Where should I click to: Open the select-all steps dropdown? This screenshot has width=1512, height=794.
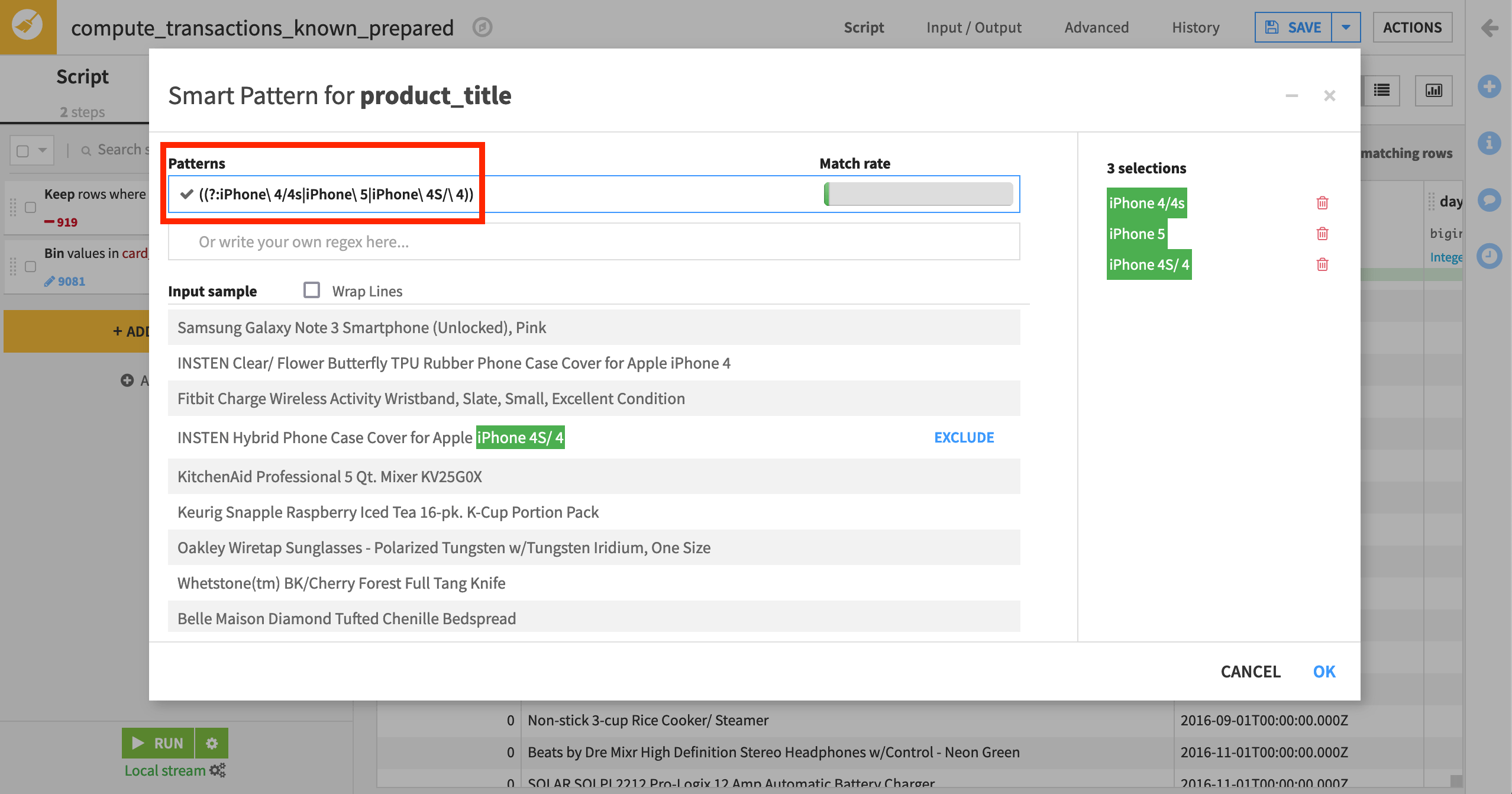click(42, 150)
